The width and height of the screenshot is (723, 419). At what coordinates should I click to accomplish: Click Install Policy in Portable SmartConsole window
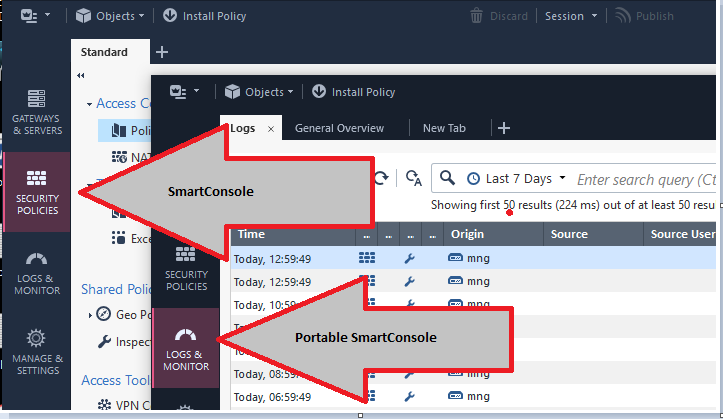(354, 92)
